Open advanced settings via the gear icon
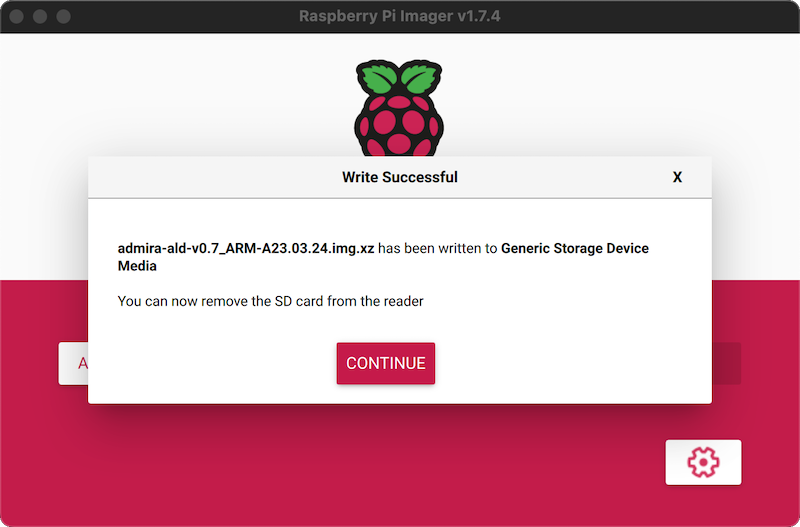 tap(703, 462)
